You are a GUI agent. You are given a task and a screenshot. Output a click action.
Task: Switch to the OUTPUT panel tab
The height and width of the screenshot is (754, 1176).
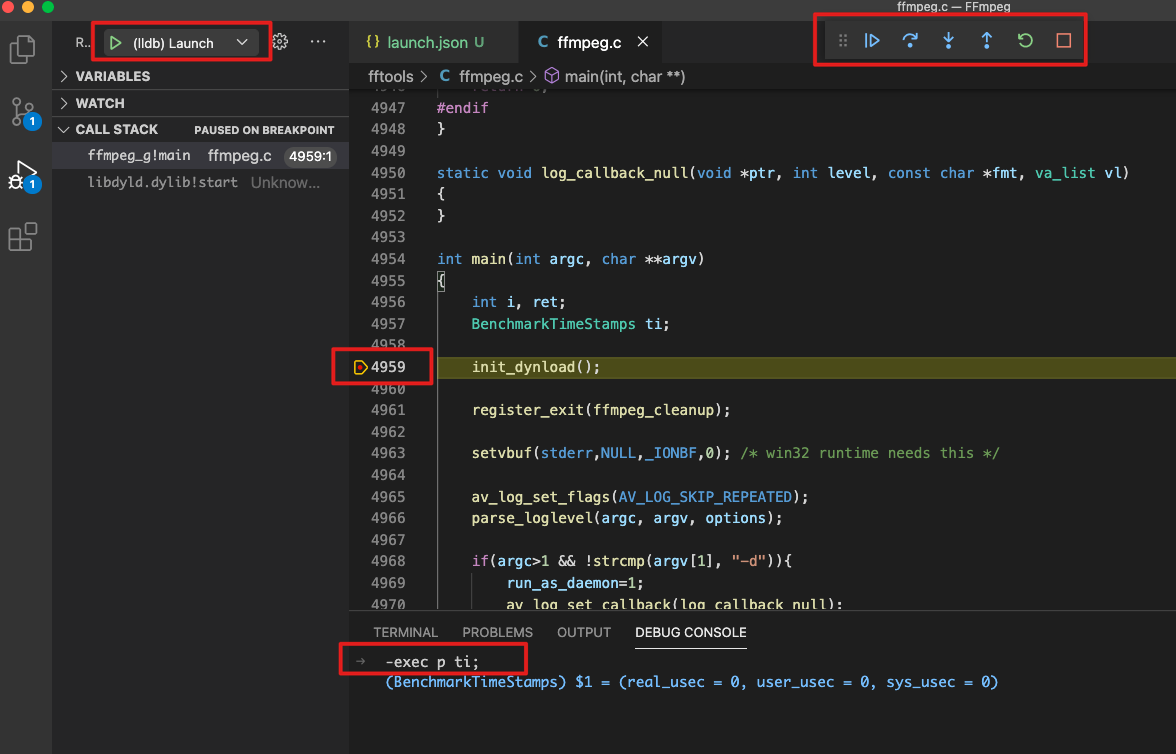[x=584, y=632]
